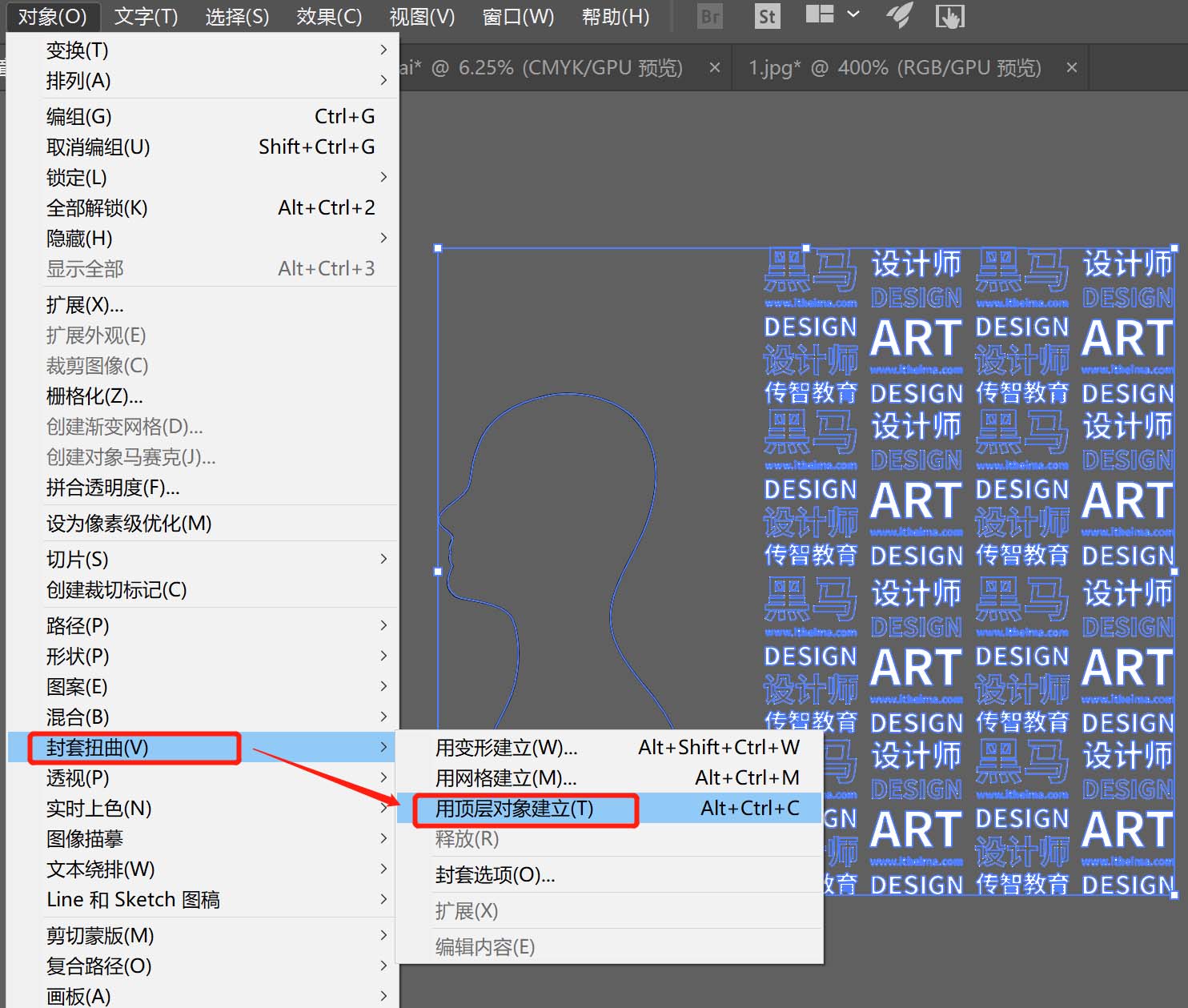
Task: Expand the 变换(T) submenu
Action: click(x=203, y=50)
